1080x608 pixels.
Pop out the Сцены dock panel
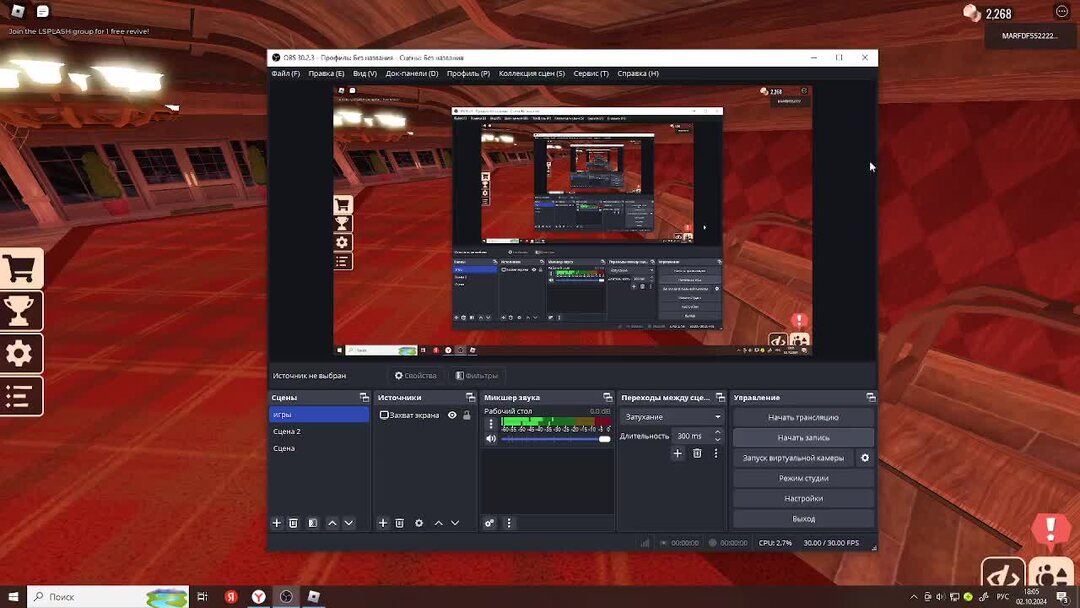tap(364, 397)
